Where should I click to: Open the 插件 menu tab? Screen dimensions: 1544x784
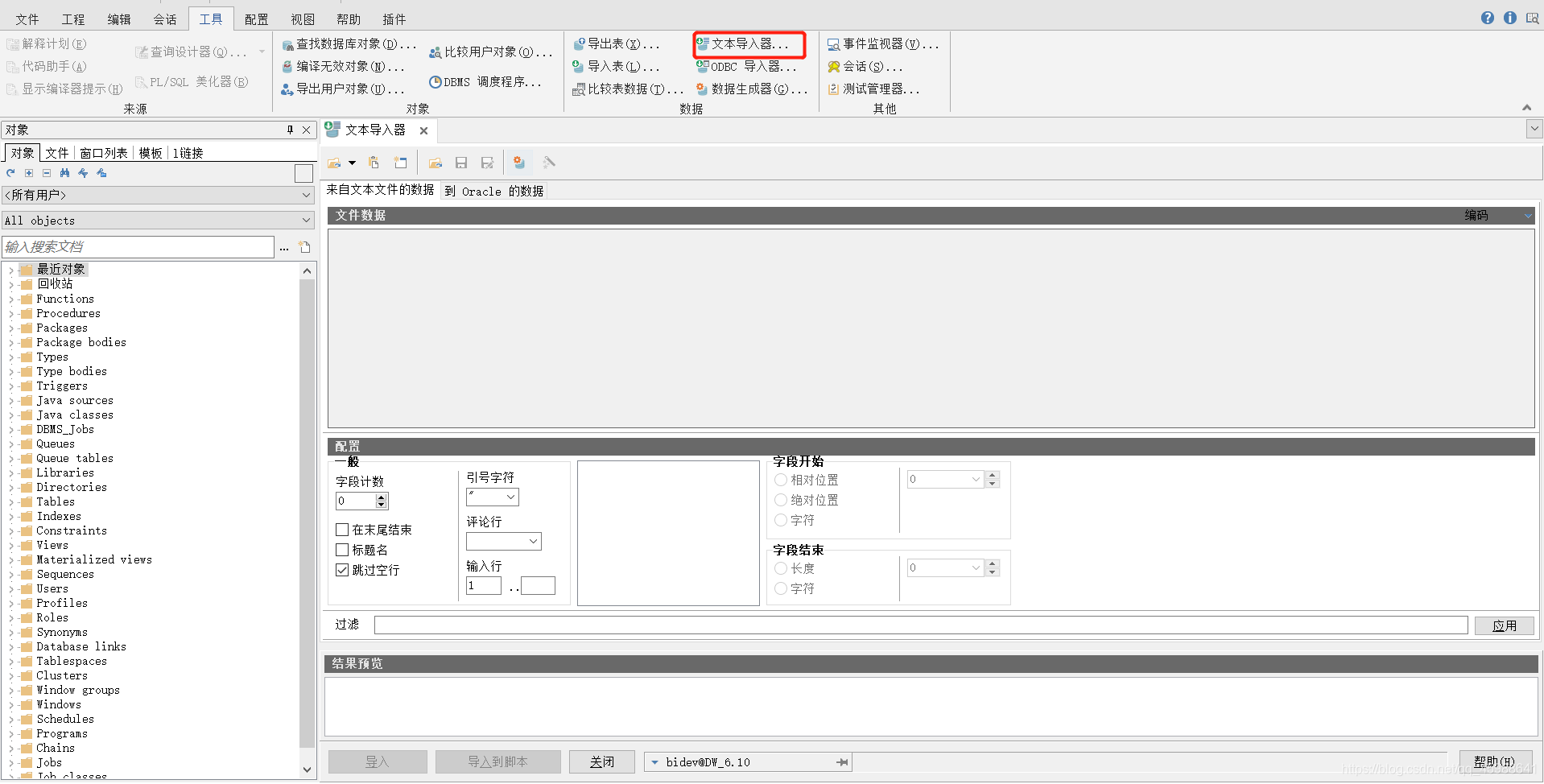point(394,19)
